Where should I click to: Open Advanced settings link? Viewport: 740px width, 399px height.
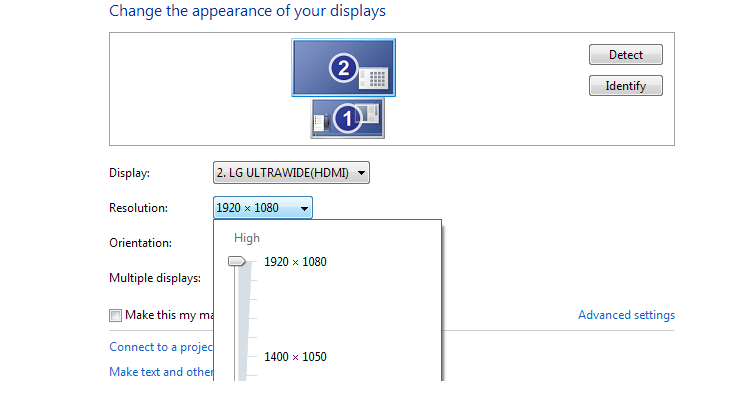tap(626, 315)
